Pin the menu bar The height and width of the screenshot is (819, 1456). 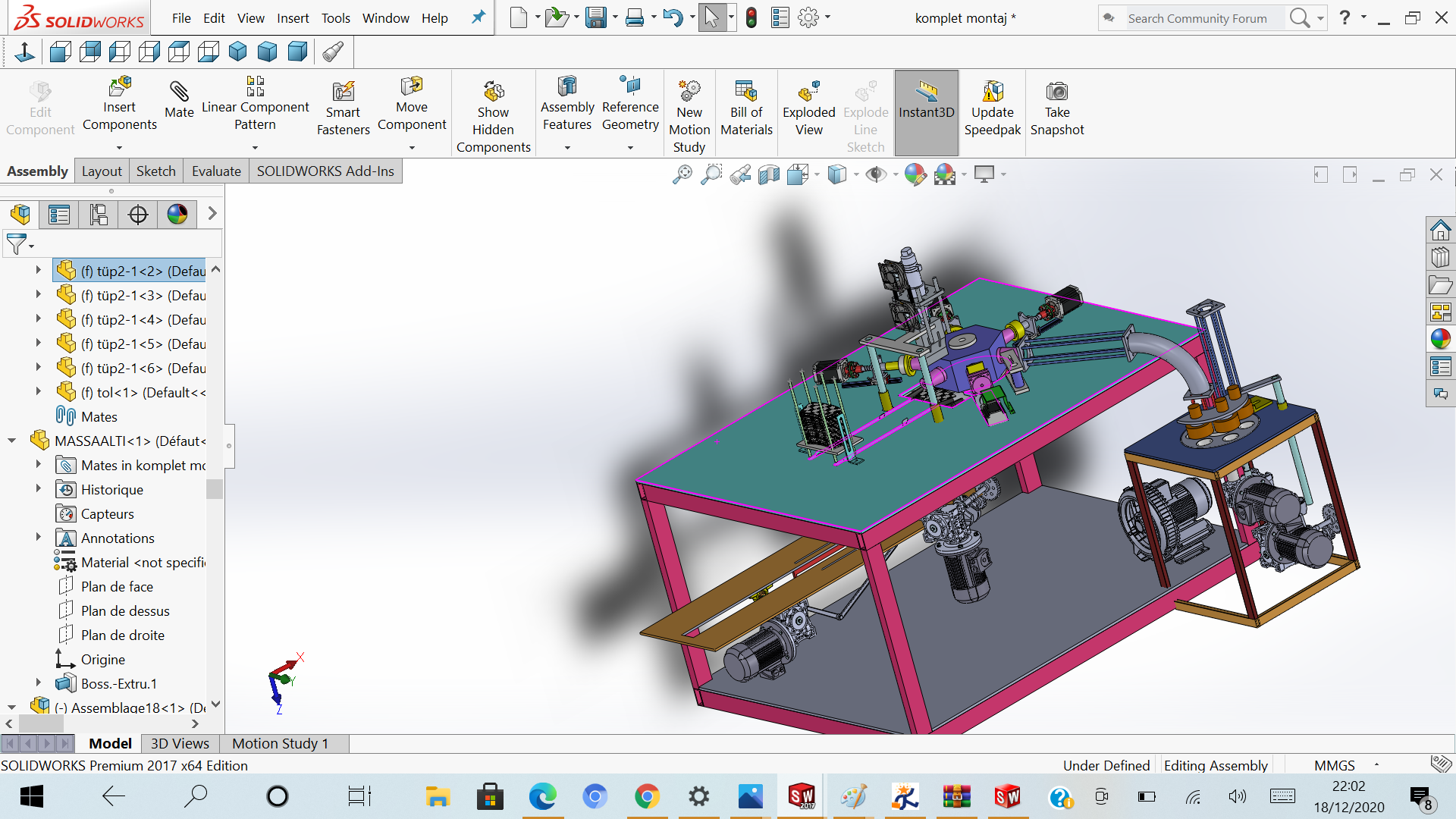click(479, 17)
